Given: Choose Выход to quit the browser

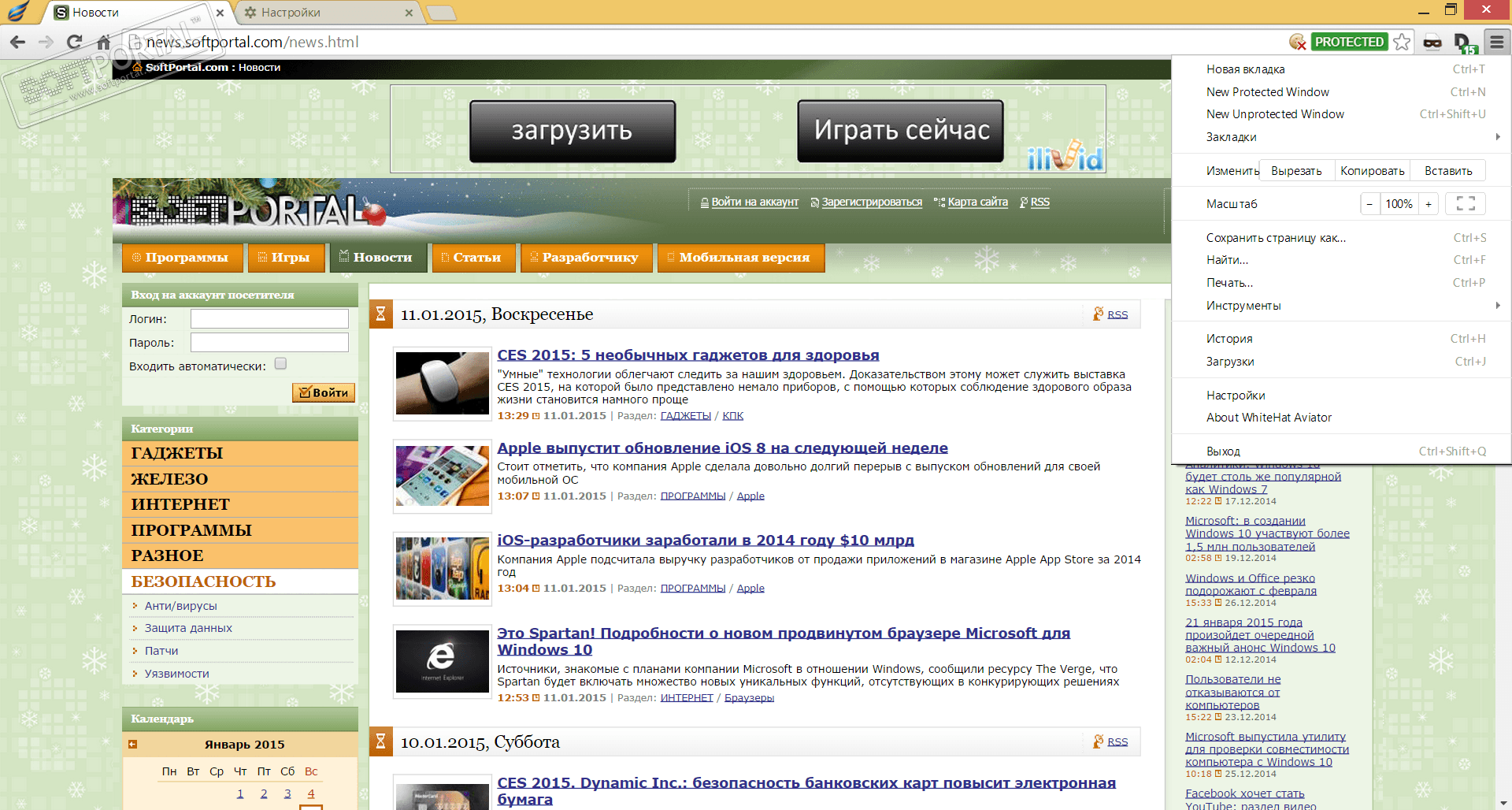Looking at the screenshot, I should [x=1341, y=451].
